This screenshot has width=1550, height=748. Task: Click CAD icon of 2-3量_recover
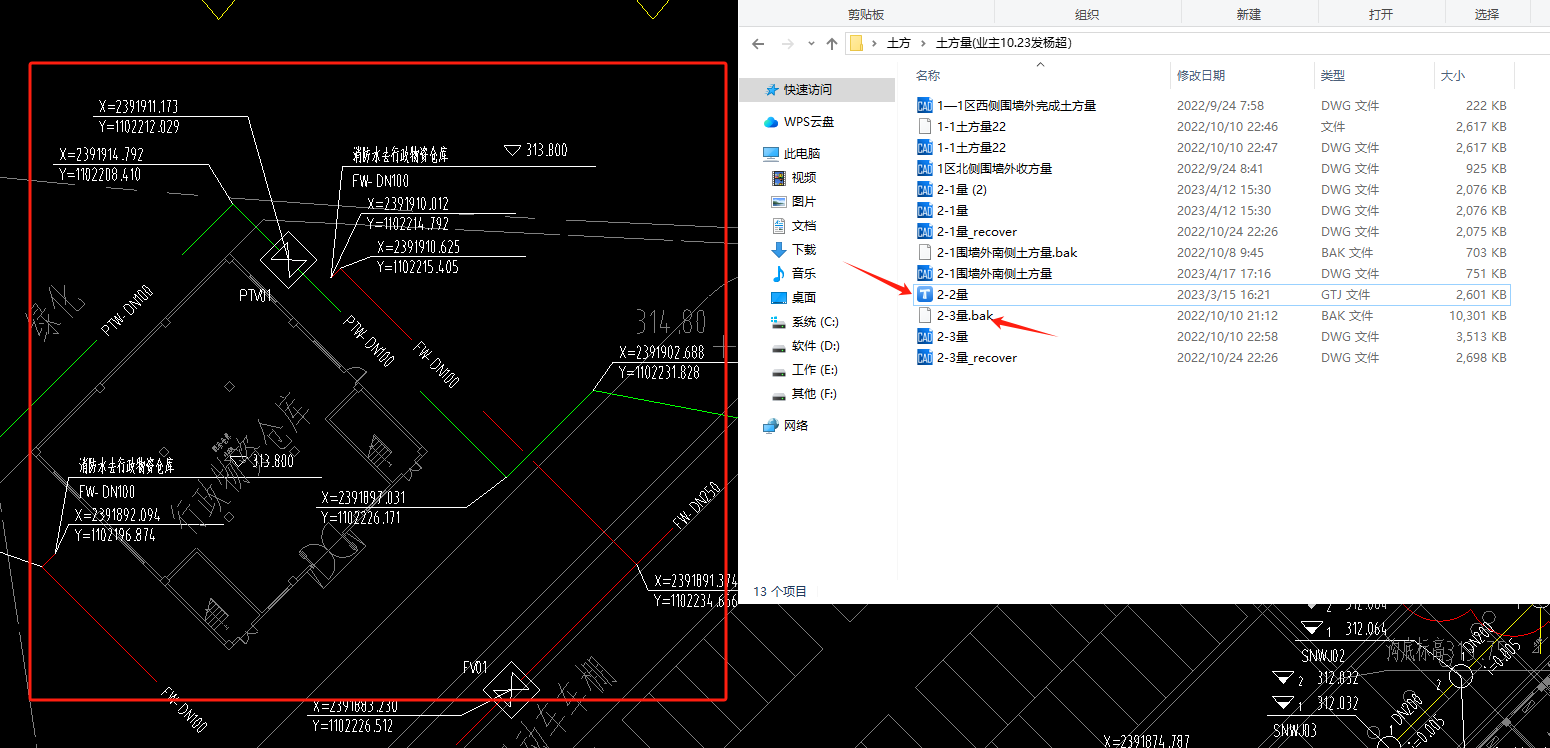925,357
